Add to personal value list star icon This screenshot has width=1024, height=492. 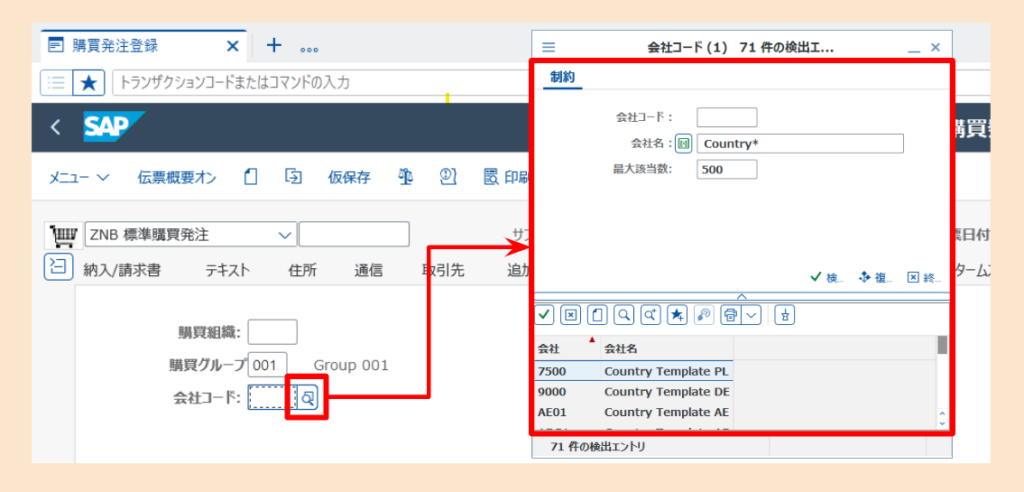click(677, 315)
